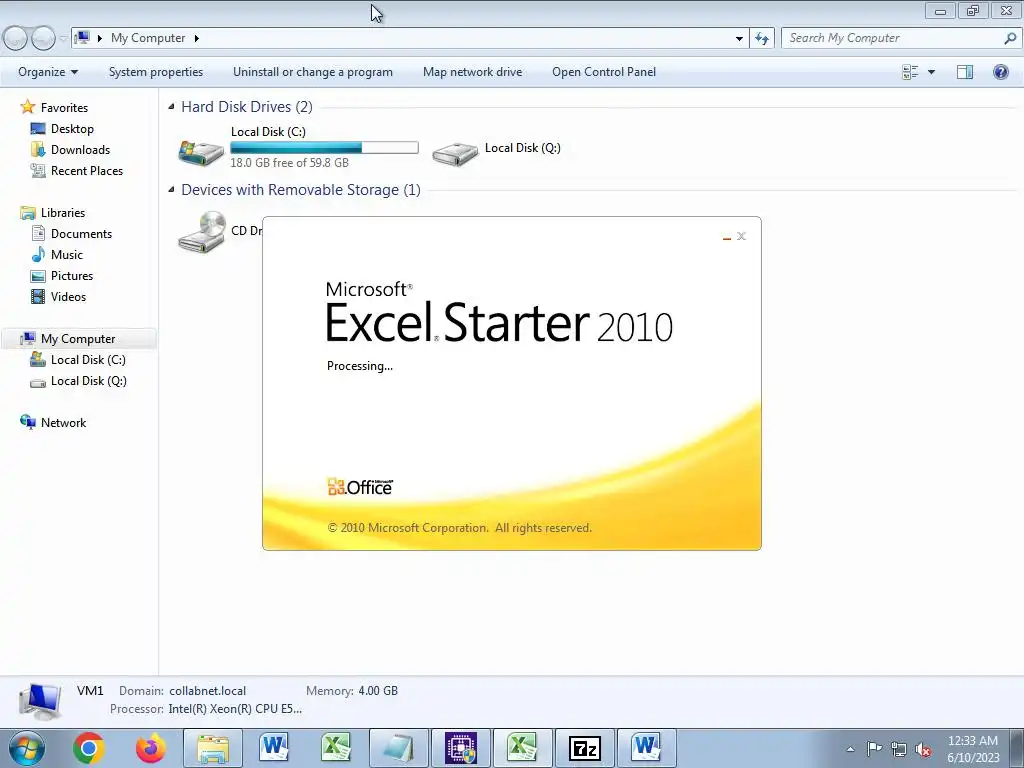Launch Firefox from the taskbar
Screen dimensions: 1024x768
click(x=150, y=748)
